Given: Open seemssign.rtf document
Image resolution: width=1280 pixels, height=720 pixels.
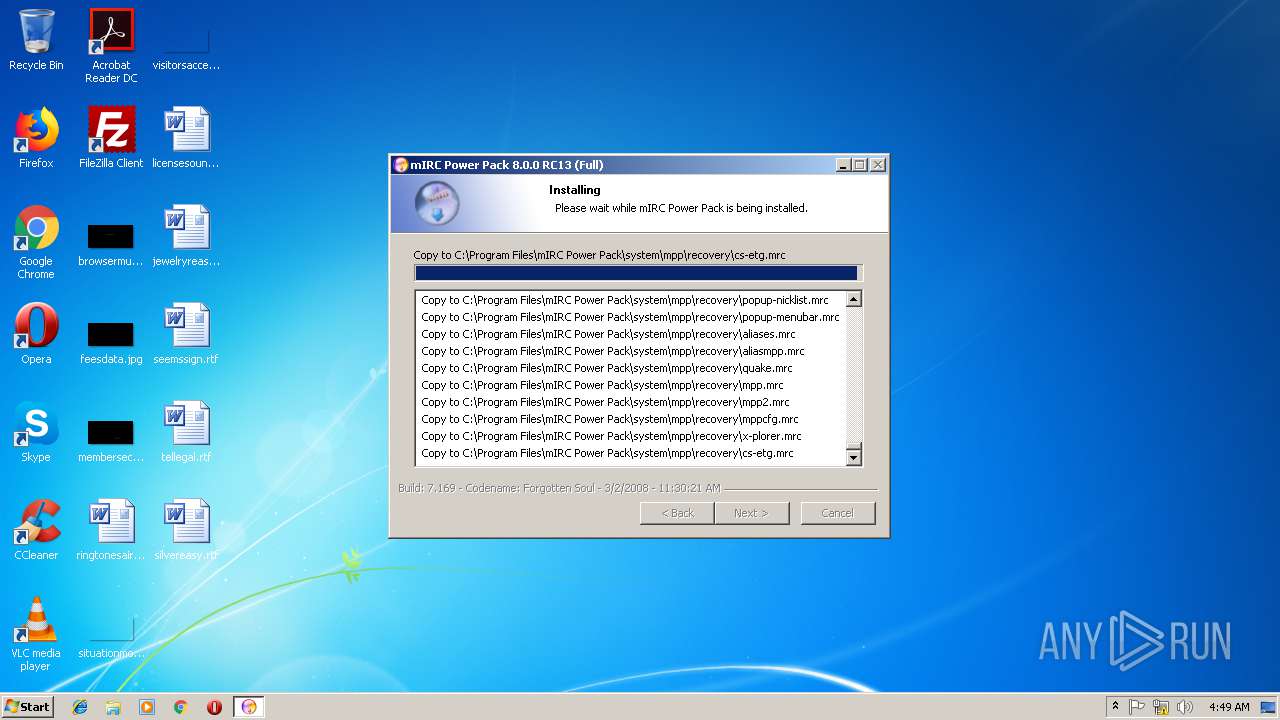Looking at the screenshot, I should click(186, 334).
